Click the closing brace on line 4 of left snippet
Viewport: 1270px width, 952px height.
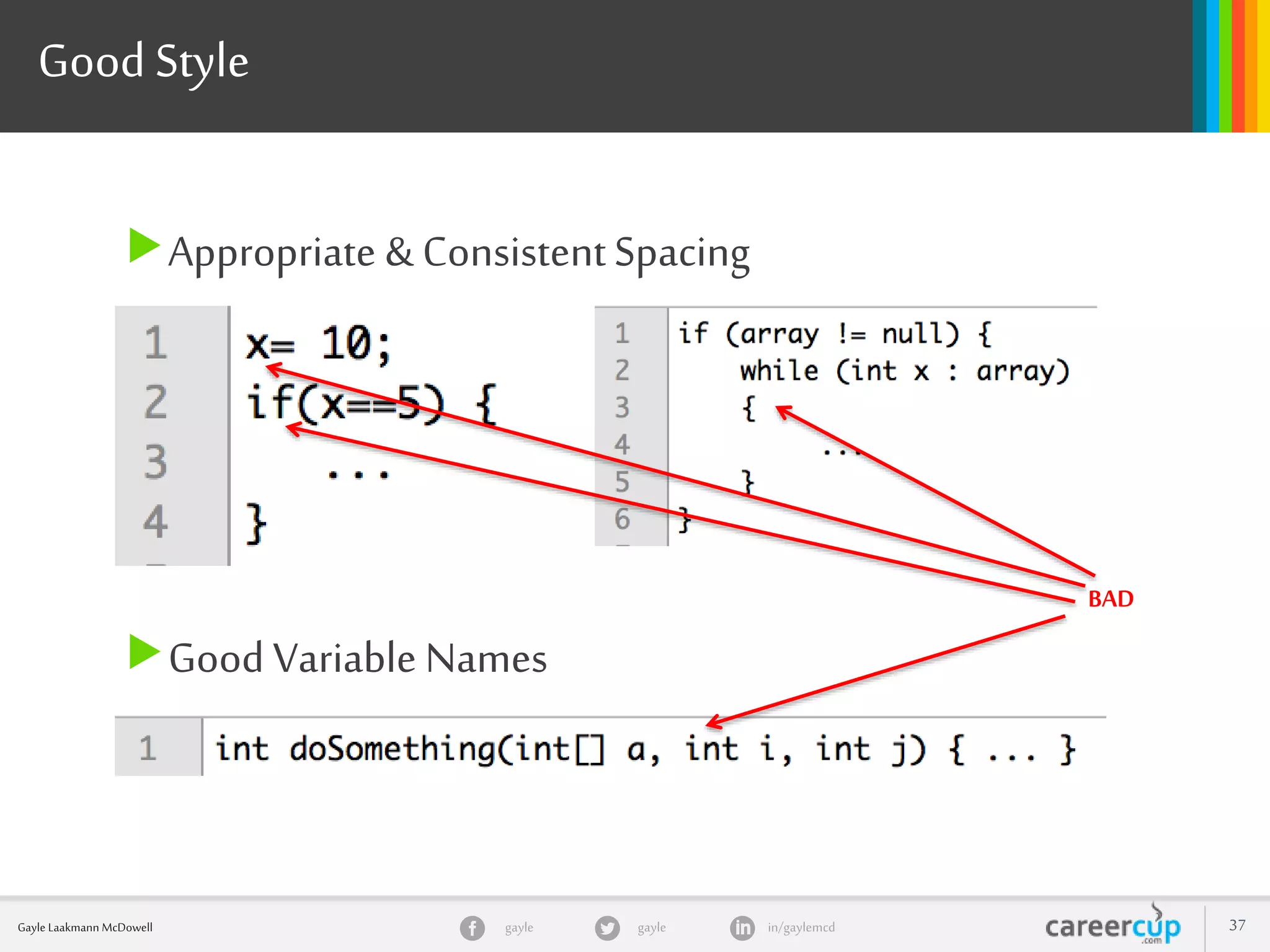click(256, 524)
